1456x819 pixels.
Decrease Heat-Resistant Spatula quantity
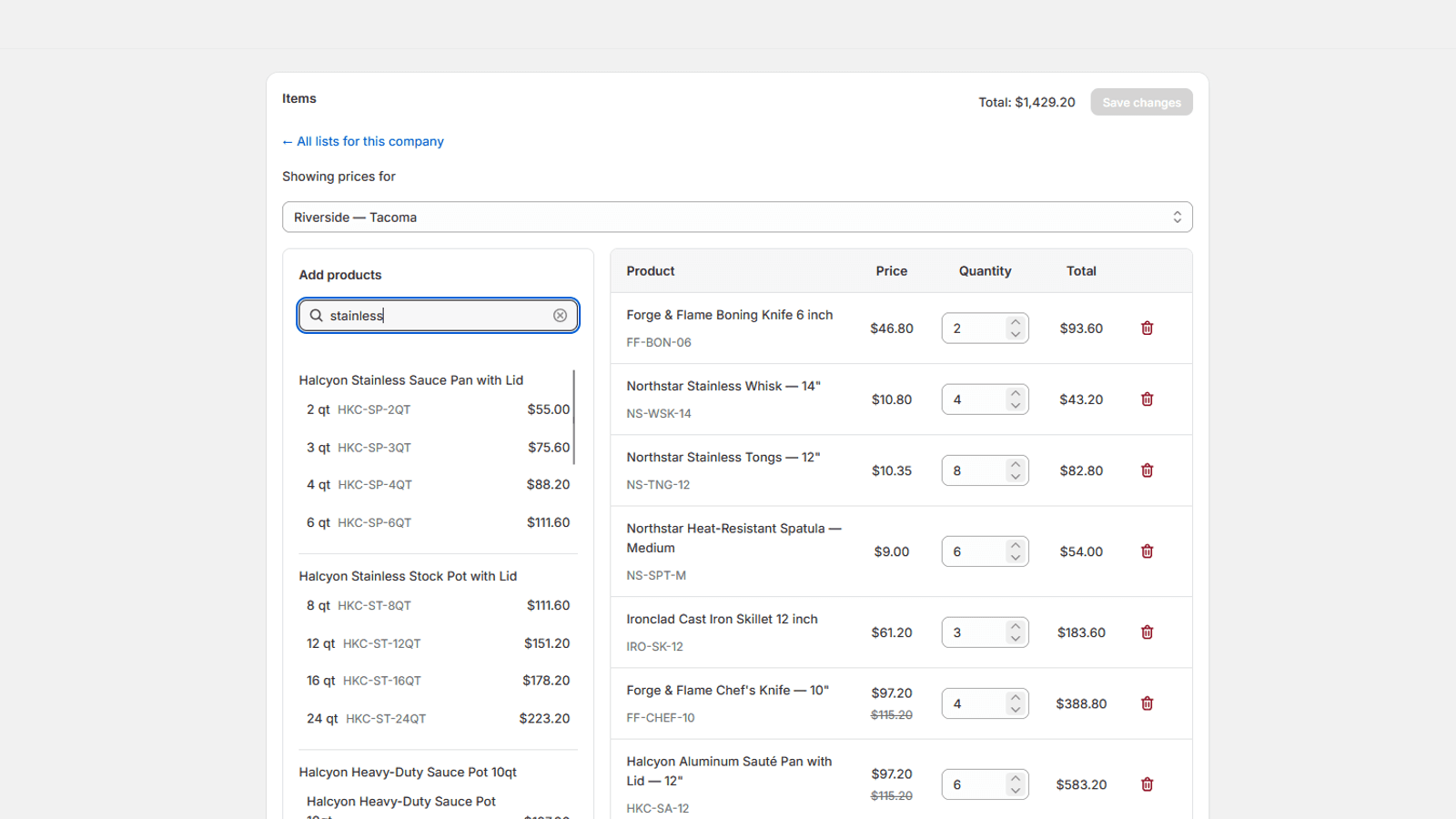click(1016, 558)
